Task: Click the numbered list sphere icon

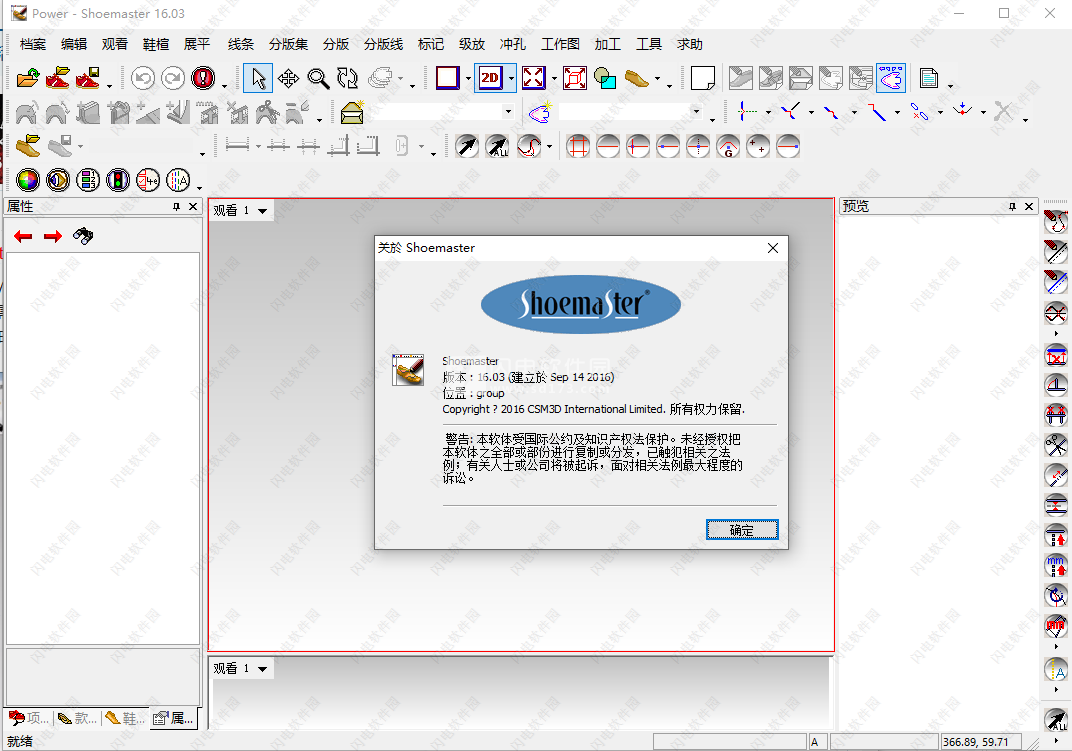Action: [x=88, y=180]
